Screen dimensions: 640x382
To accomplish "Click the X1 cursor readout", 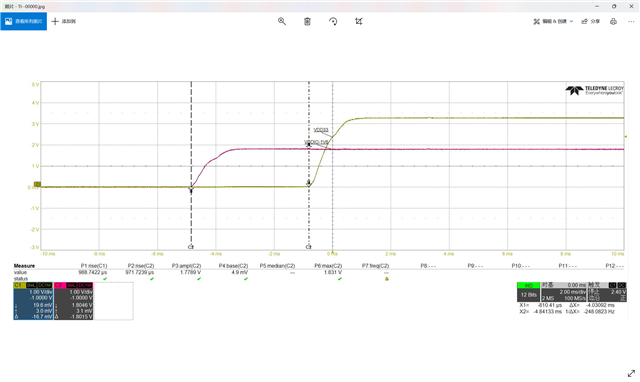I will (x=540, y=305).
